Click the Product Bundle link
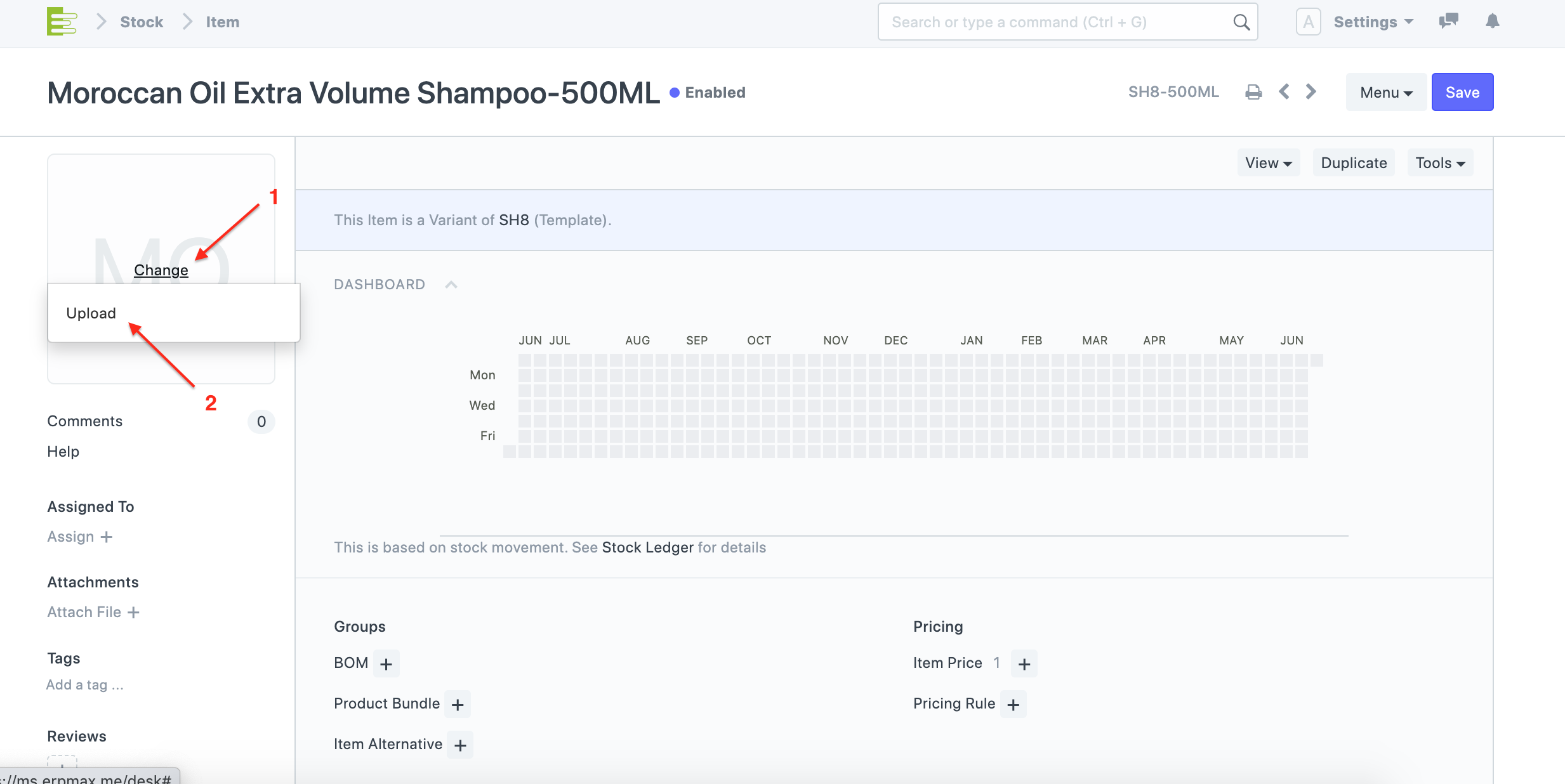1565x784 pixels. tap(387, 703)
